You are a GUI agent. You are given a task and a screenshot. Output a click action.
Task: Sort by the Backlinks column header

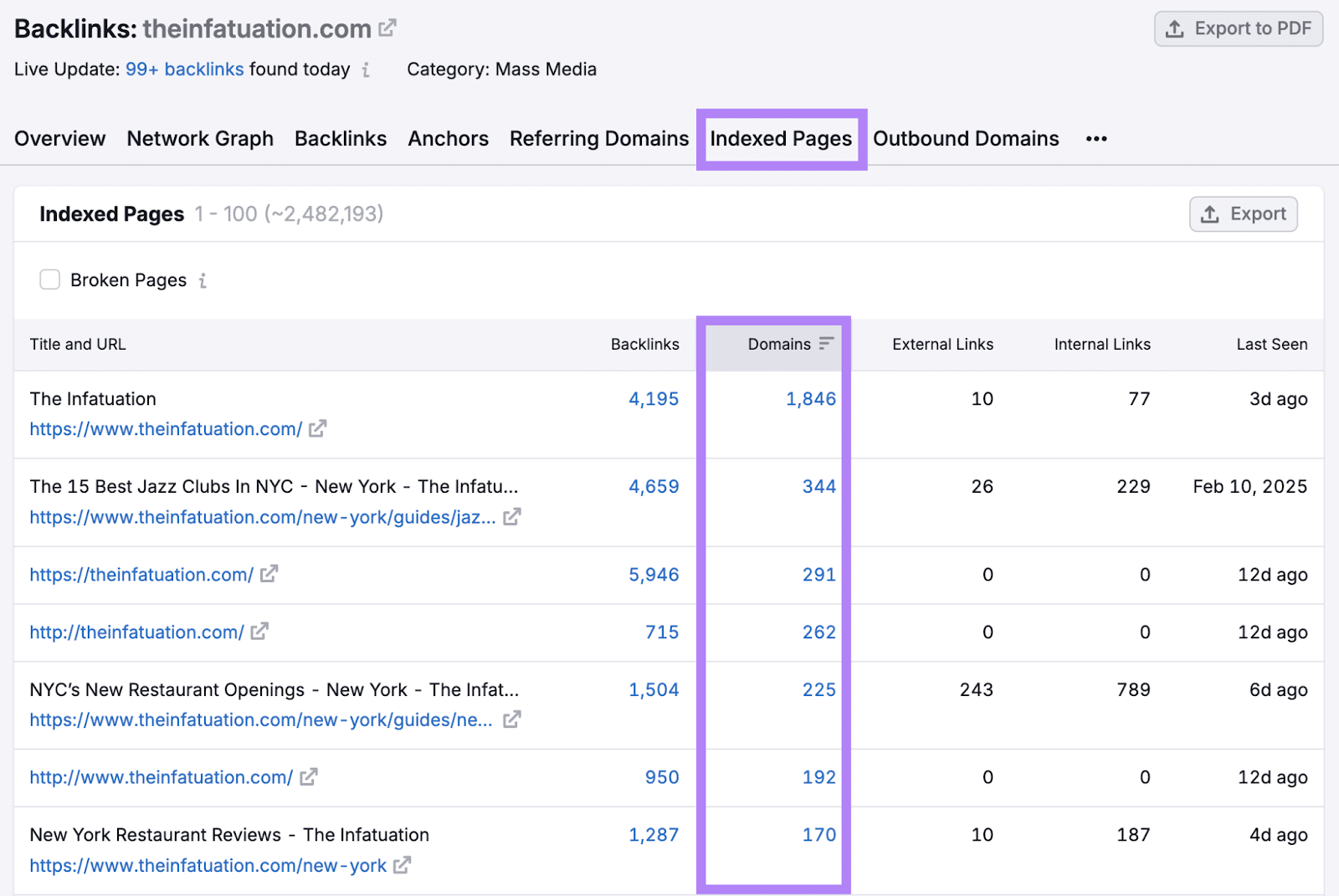coord(644,344)
